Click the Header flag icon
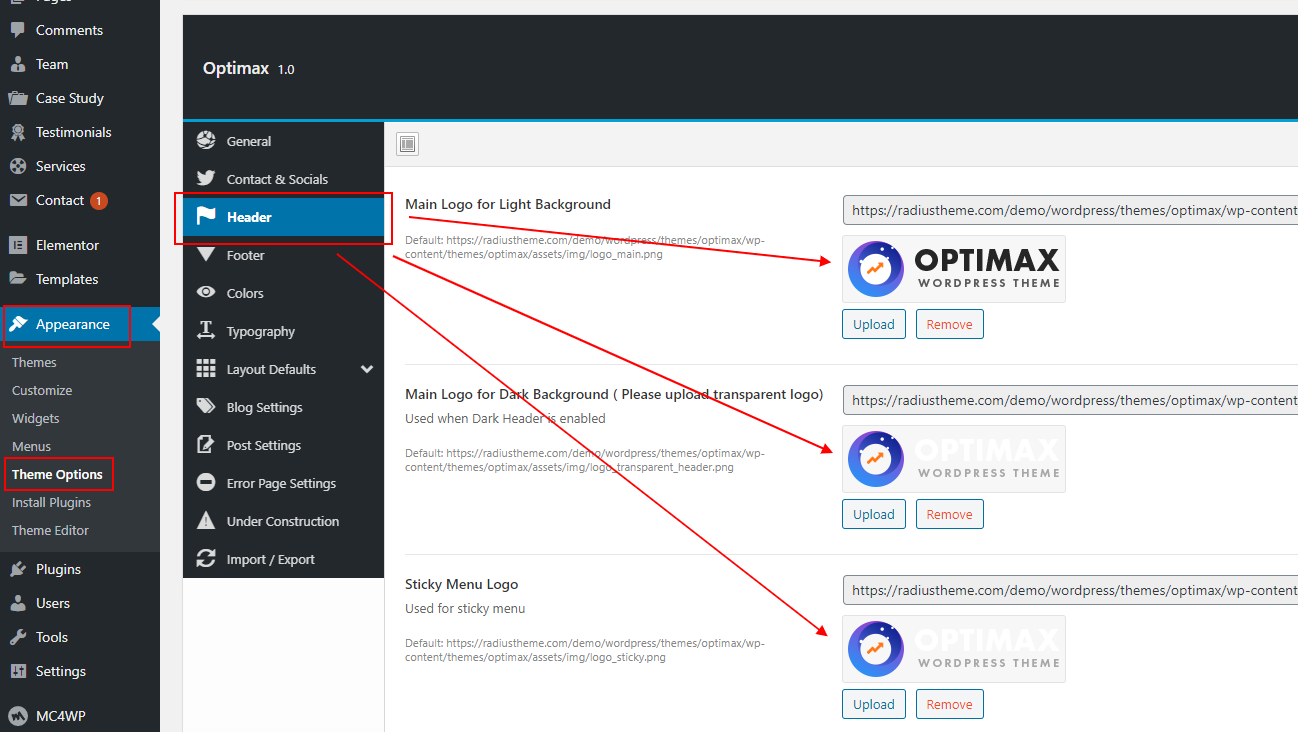 pyautogui.click(x=206, y=217)
